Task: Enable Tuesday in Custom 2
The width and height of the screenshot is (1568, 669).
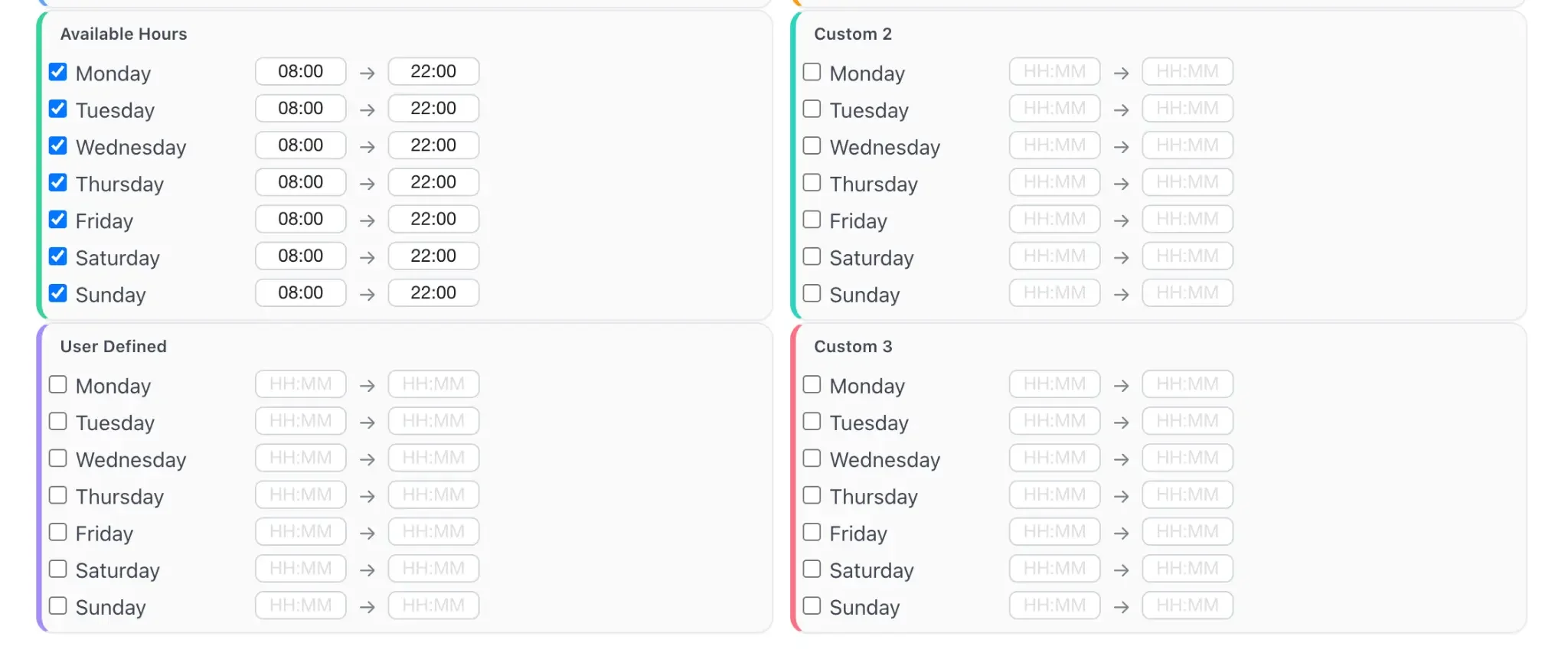Action: point(812,108)
